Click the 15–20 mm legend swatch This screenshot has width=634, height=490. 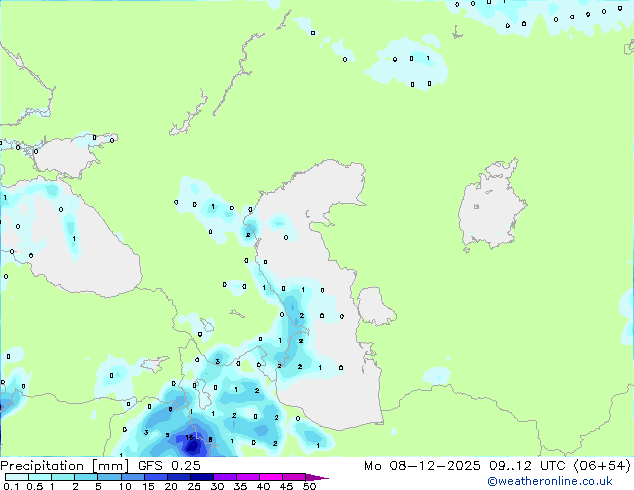[155, 477]
